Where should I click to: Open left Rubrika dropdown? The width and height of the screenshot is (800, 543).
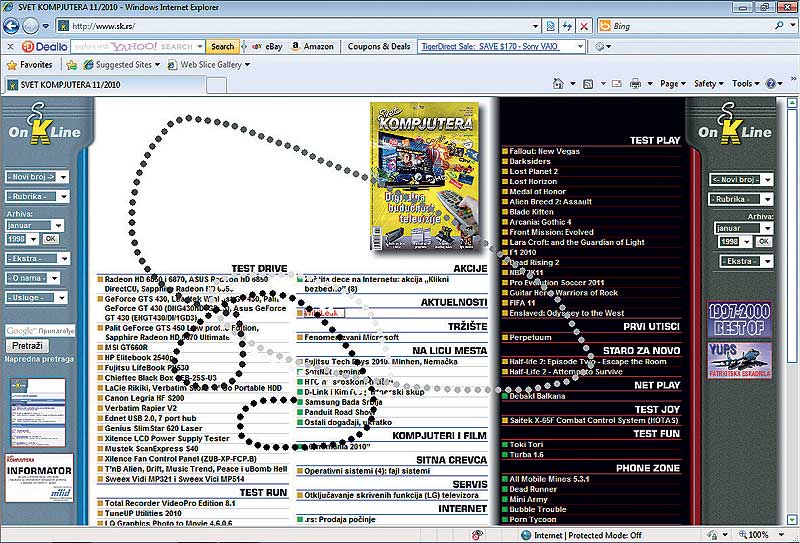pos(37,196)
